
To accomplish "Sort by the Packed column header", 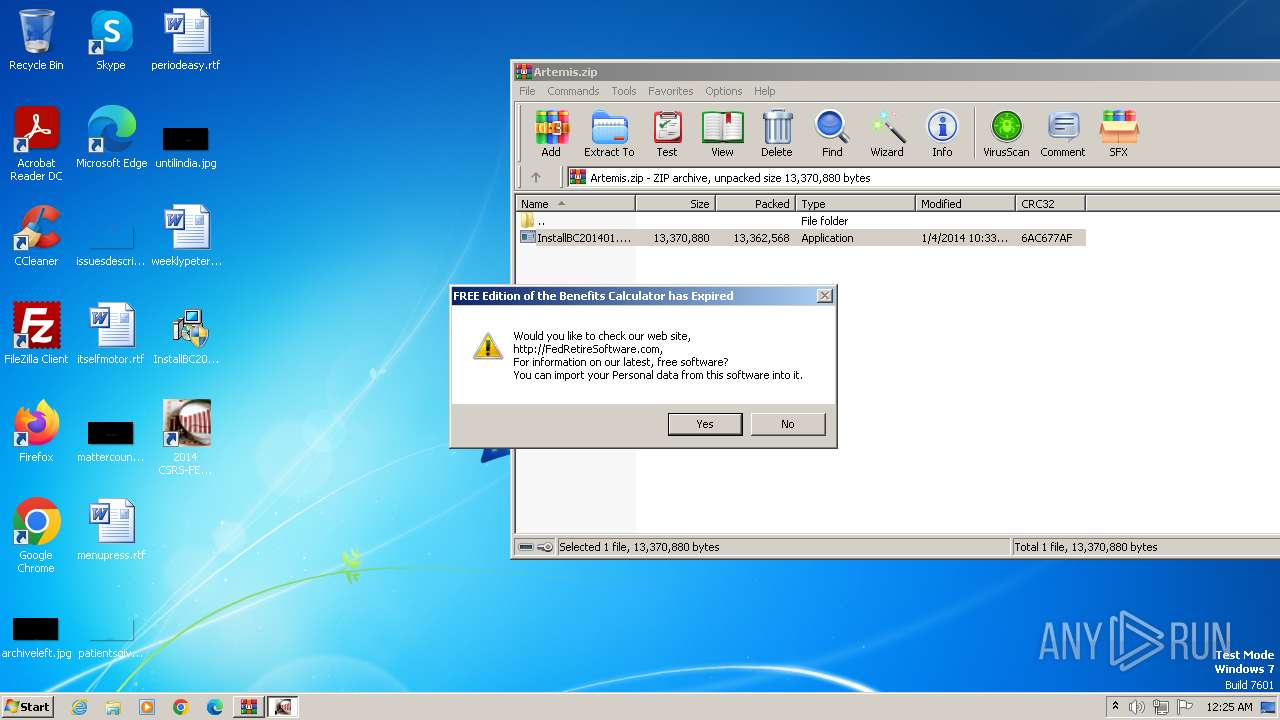I will click(755, 203).
